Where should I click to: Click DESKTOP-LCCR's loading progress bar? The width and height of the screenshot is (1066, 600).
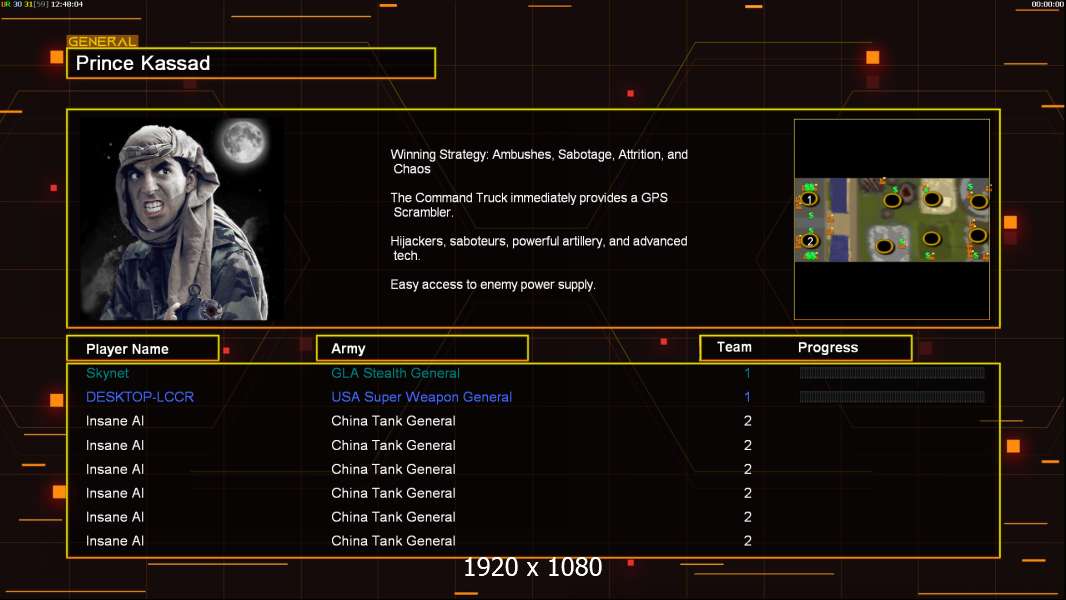coord(892,396)
